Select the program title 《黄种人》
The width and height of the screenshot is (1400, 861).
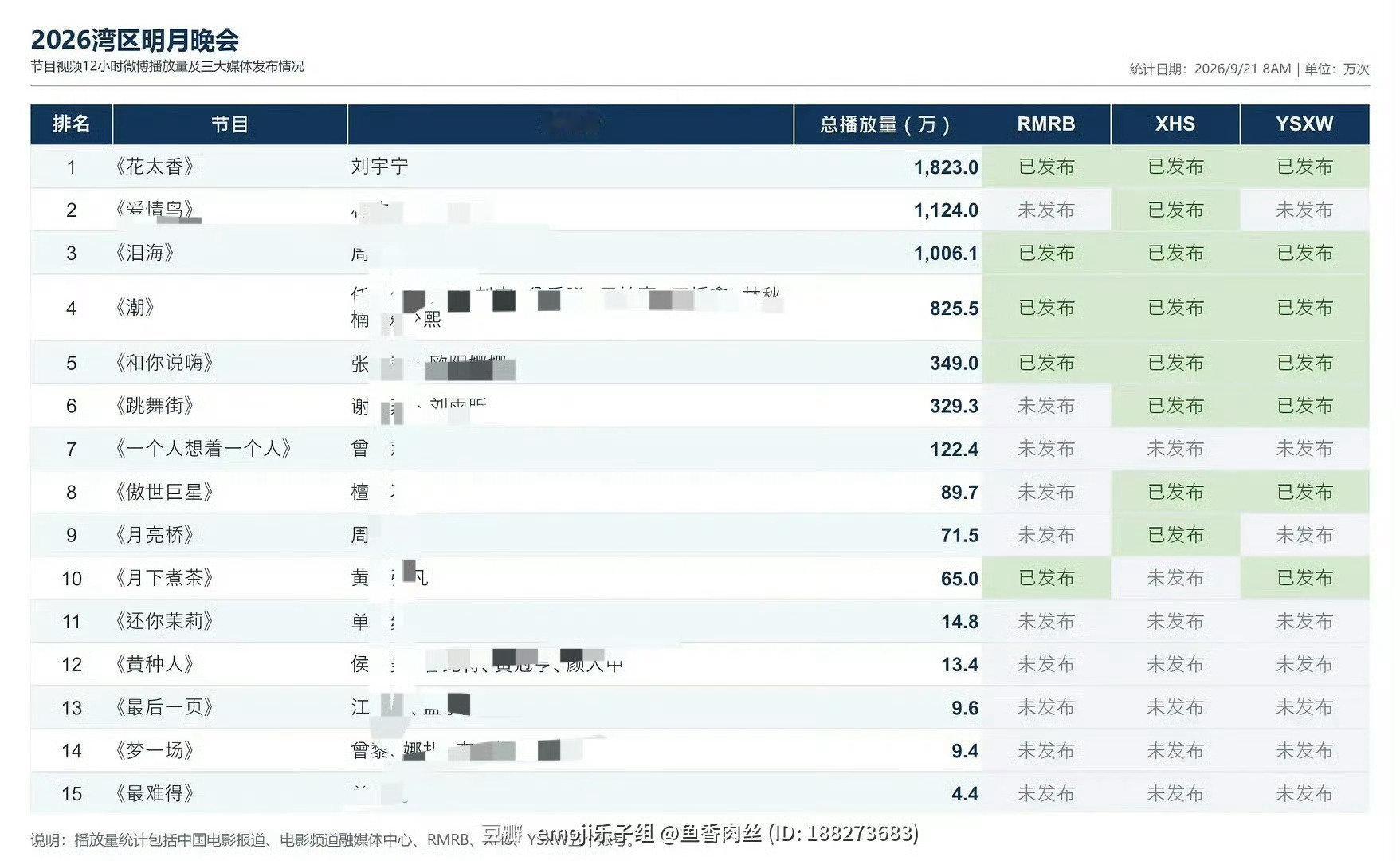(x=154, y=664)
